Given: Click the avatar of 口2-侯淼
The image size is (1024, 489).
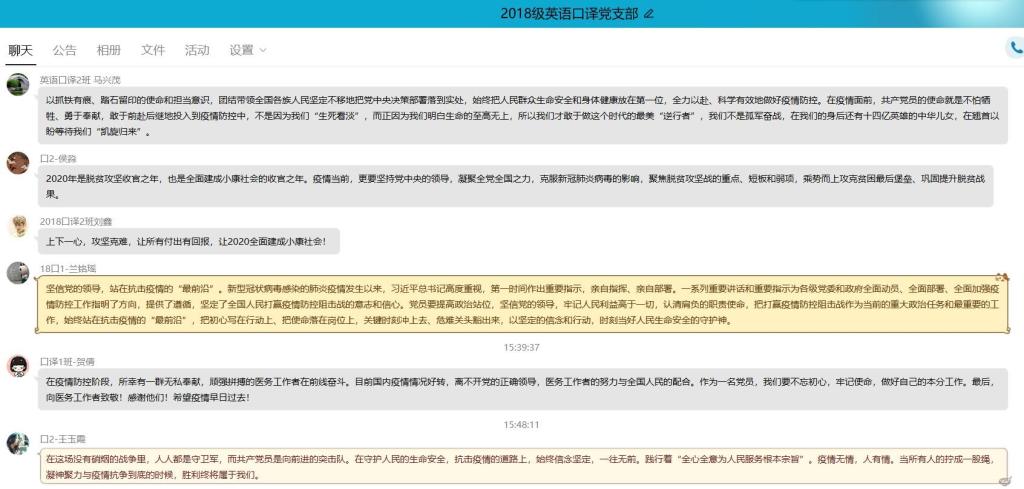Looking at the screenshot, I should click(x=18, y=163).
